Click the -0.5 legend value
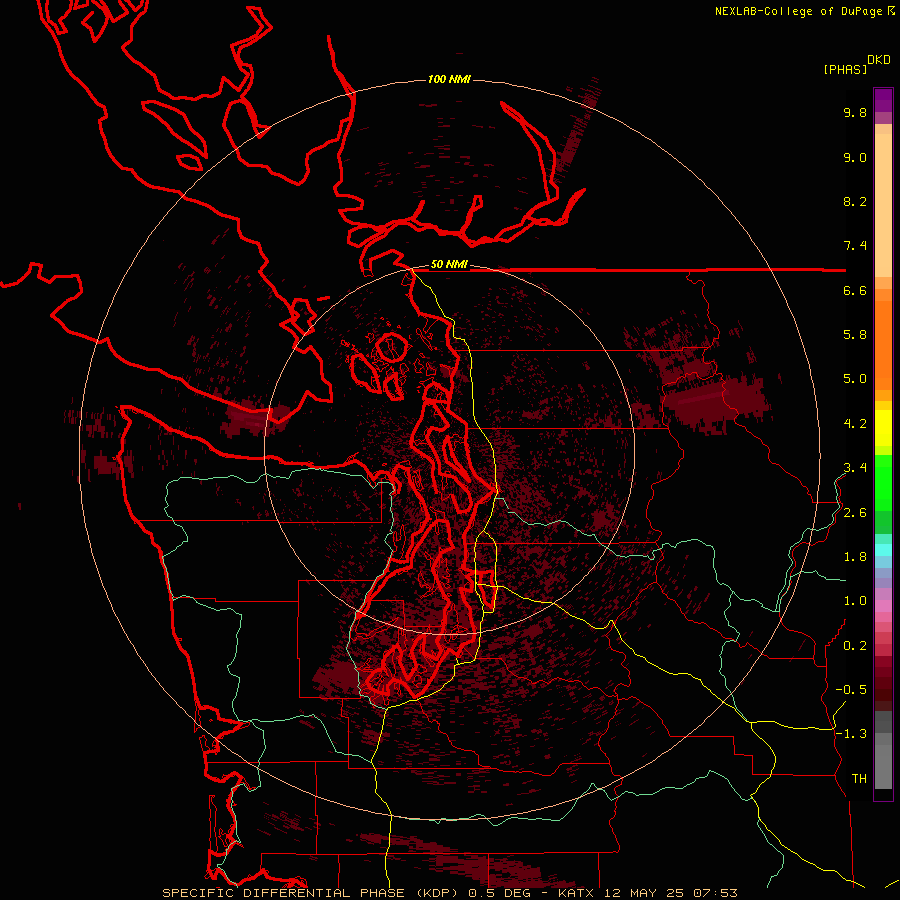900x900 pixels. [851, 690]
